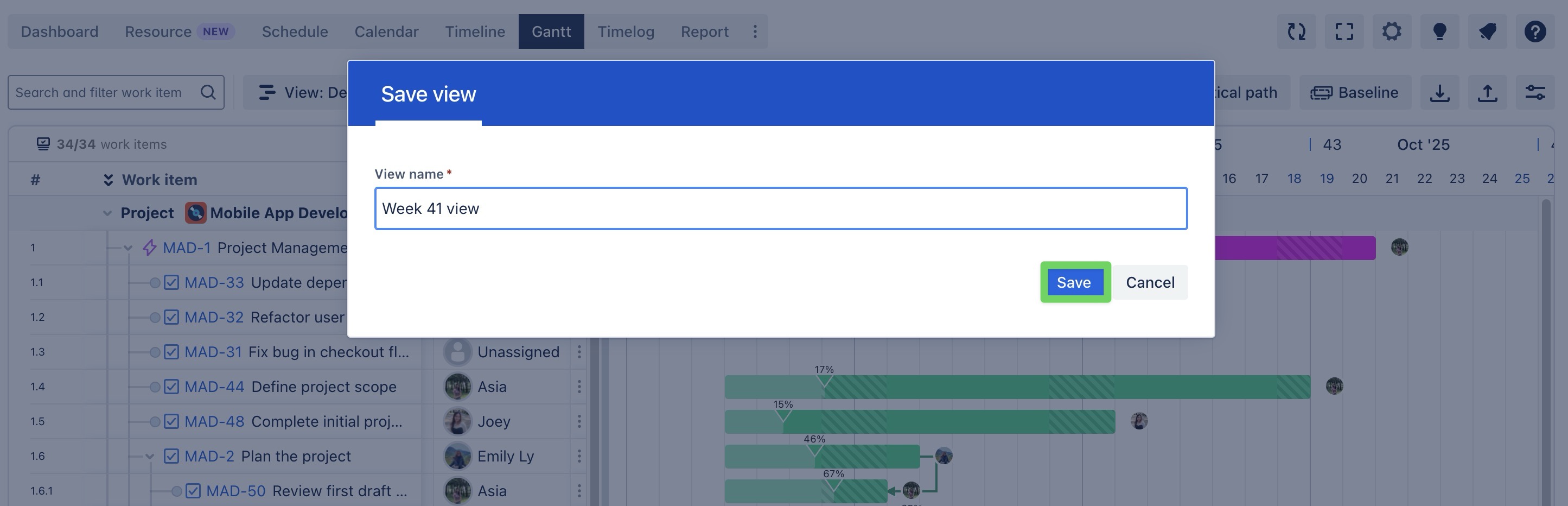
Task: Open row menu for MAD-48 Joey
Action: [x=579, y=422]
